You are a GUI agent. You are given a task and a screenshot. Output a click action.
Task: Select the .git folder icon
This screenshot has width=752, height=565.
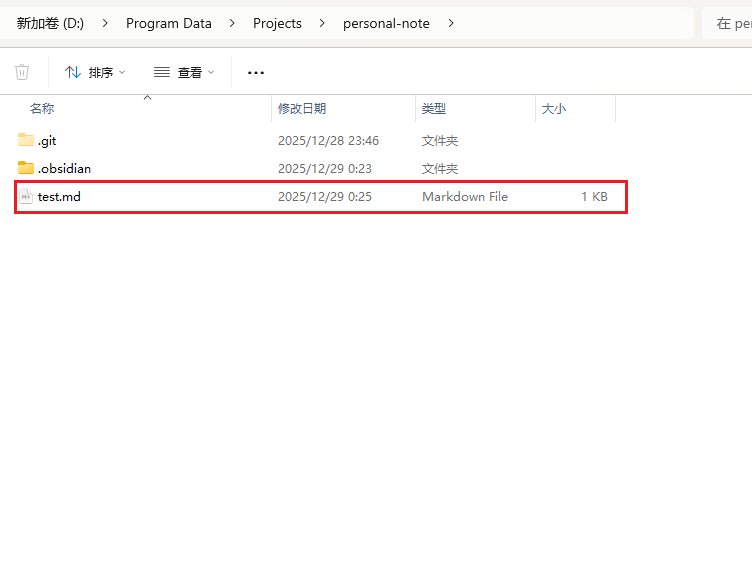click(x=26, y=140)
